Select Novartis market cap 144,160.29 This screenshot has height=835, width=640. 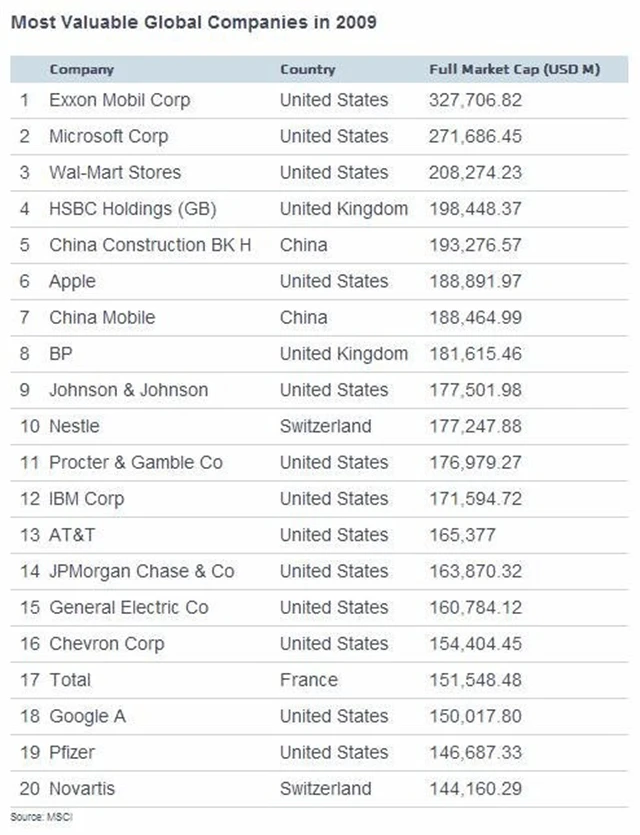[475, 789]
